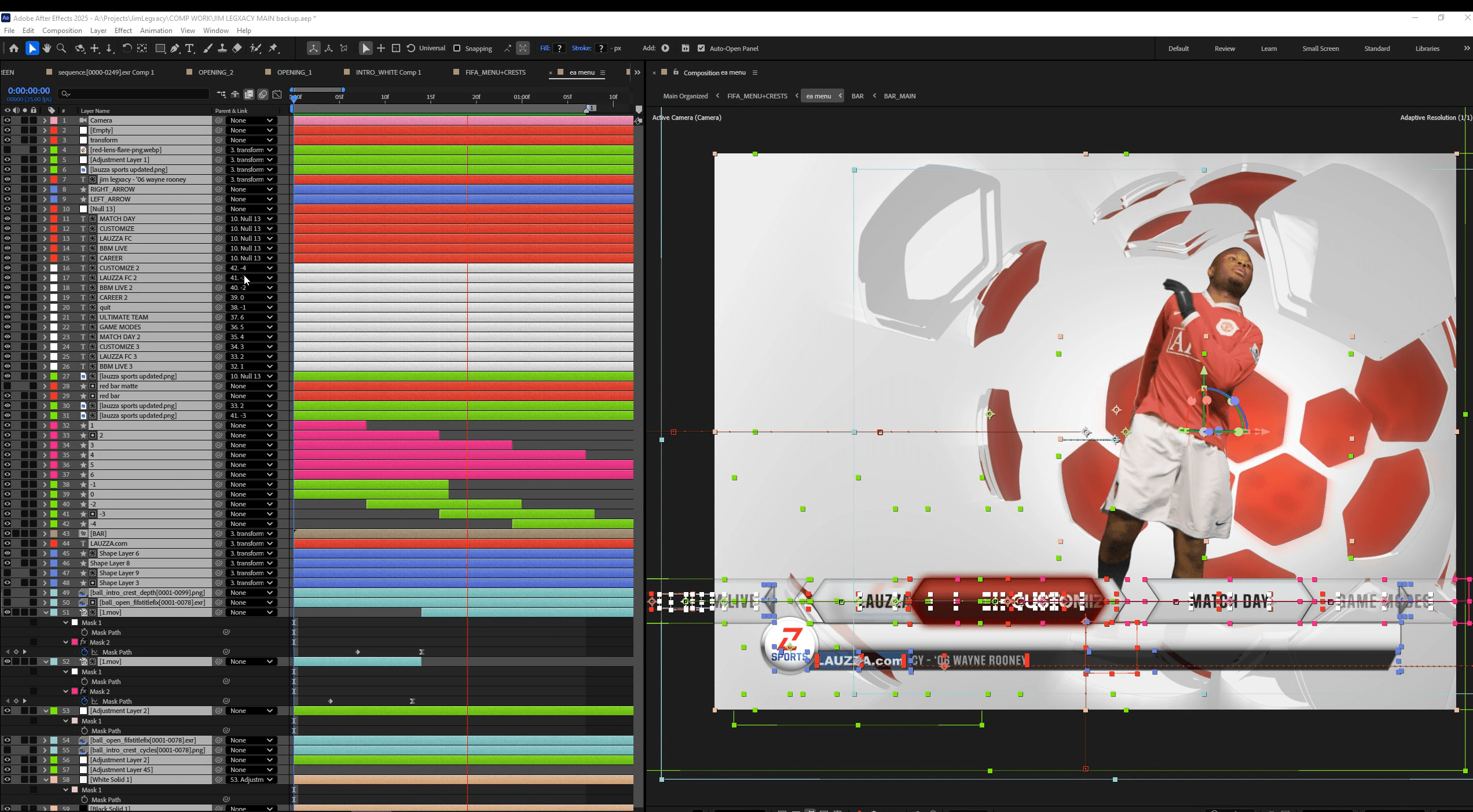Click the Small Screen workspace button
Image resolution: width=1473 pixels, height=812 pixels.
(1320, 49)
